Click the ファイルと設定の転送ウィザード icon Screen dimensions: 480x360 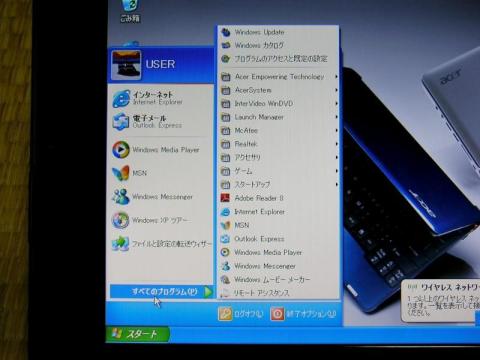[121, 244]
